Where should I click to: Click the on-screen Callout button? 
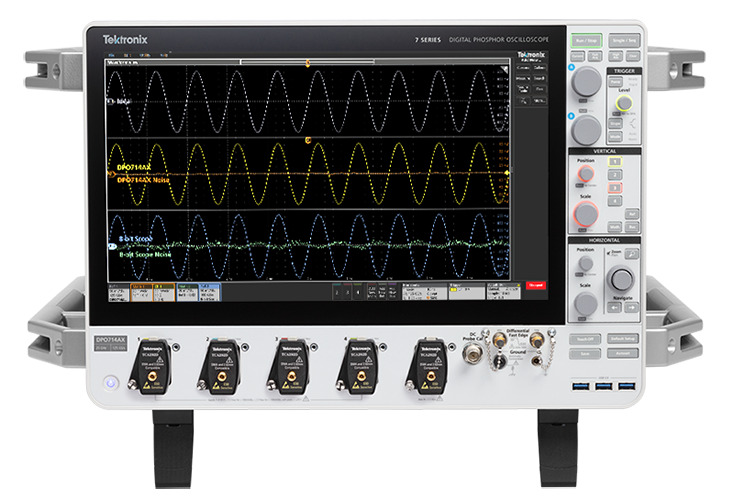[539, 67]
